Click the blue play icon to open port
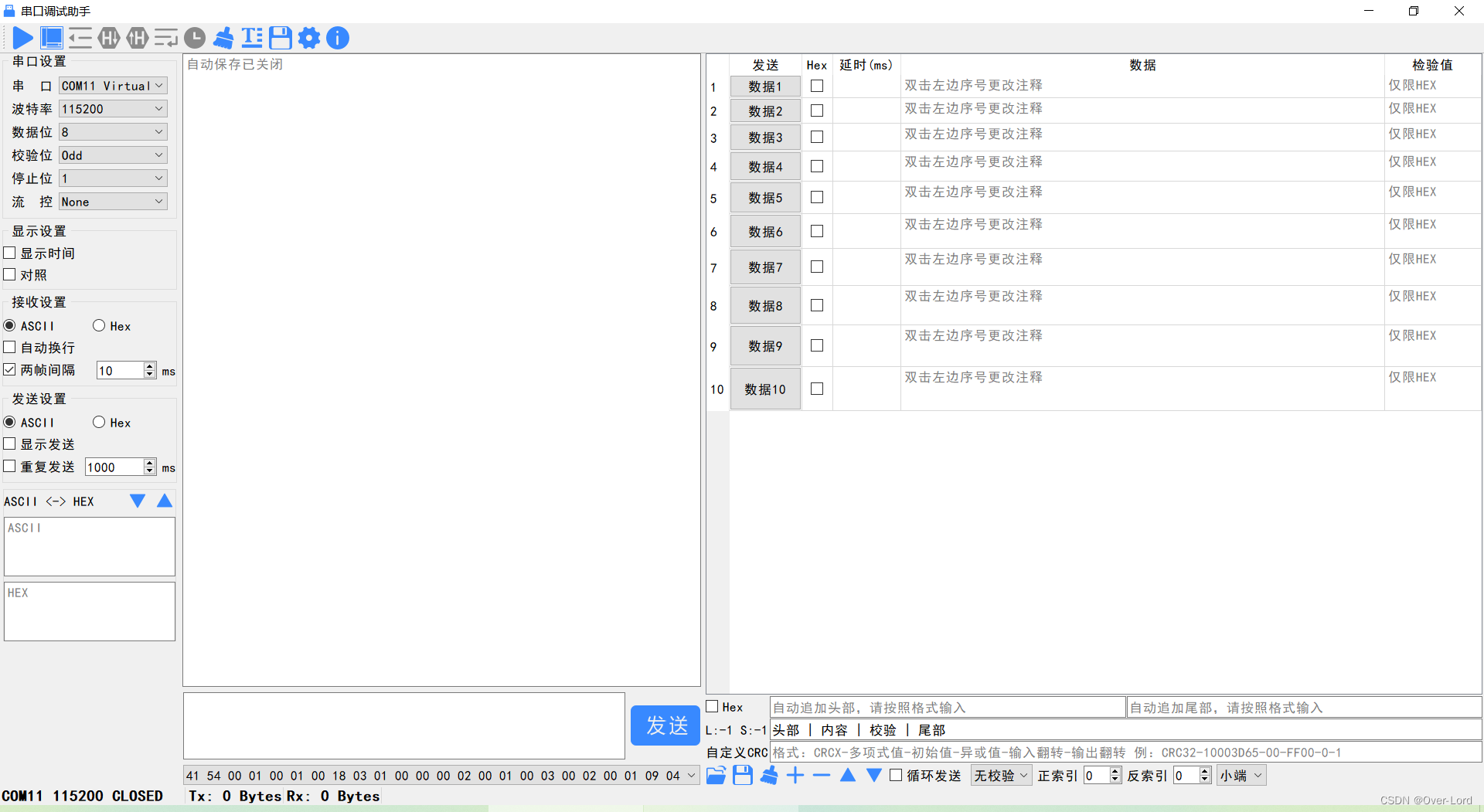Image resolution: width=1484 pixels, height=812 pixels. (x=23, y=38)
